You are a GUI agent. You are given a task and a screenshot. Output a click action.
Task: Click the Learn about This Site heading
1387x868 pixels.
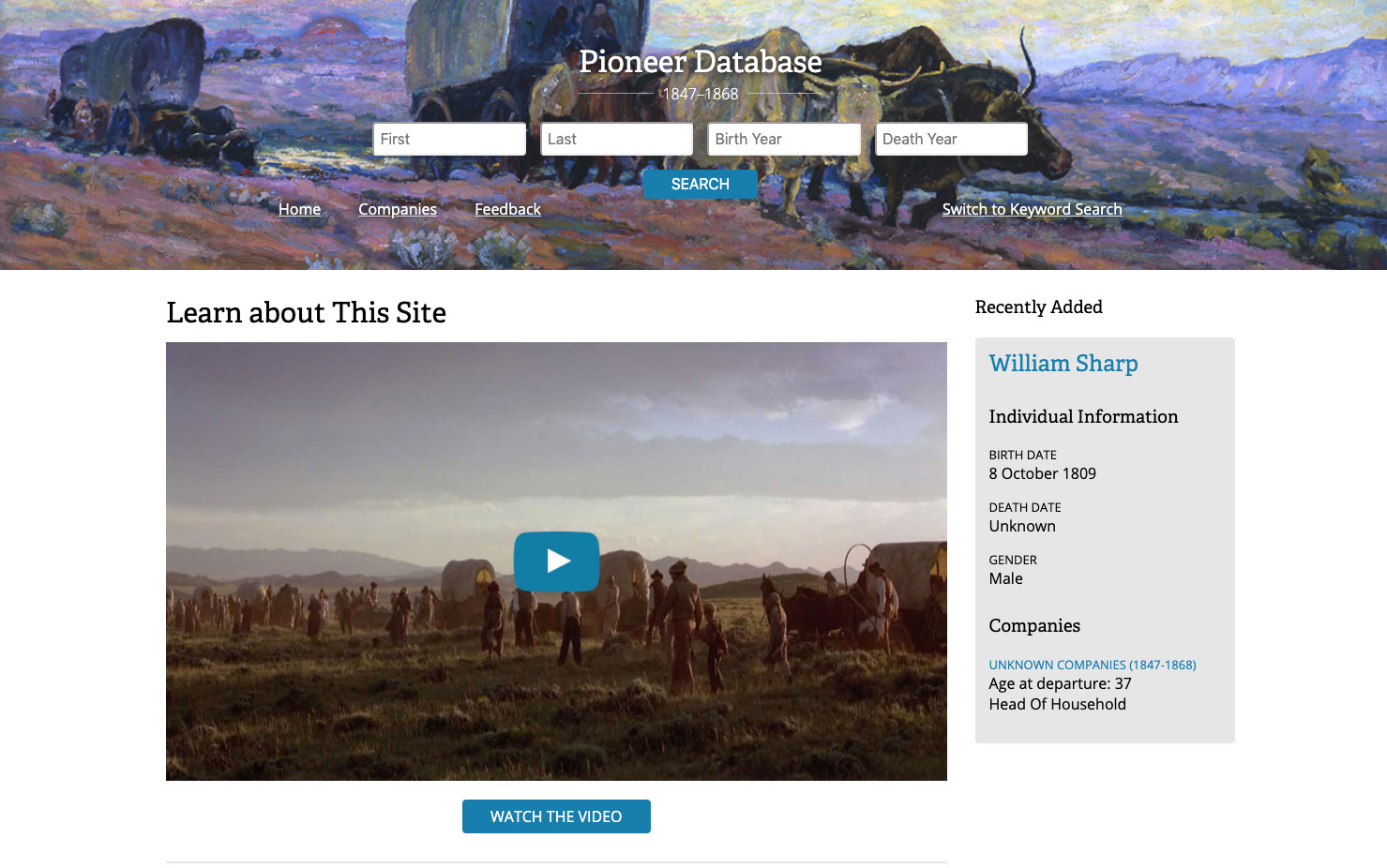click(306, 313)
